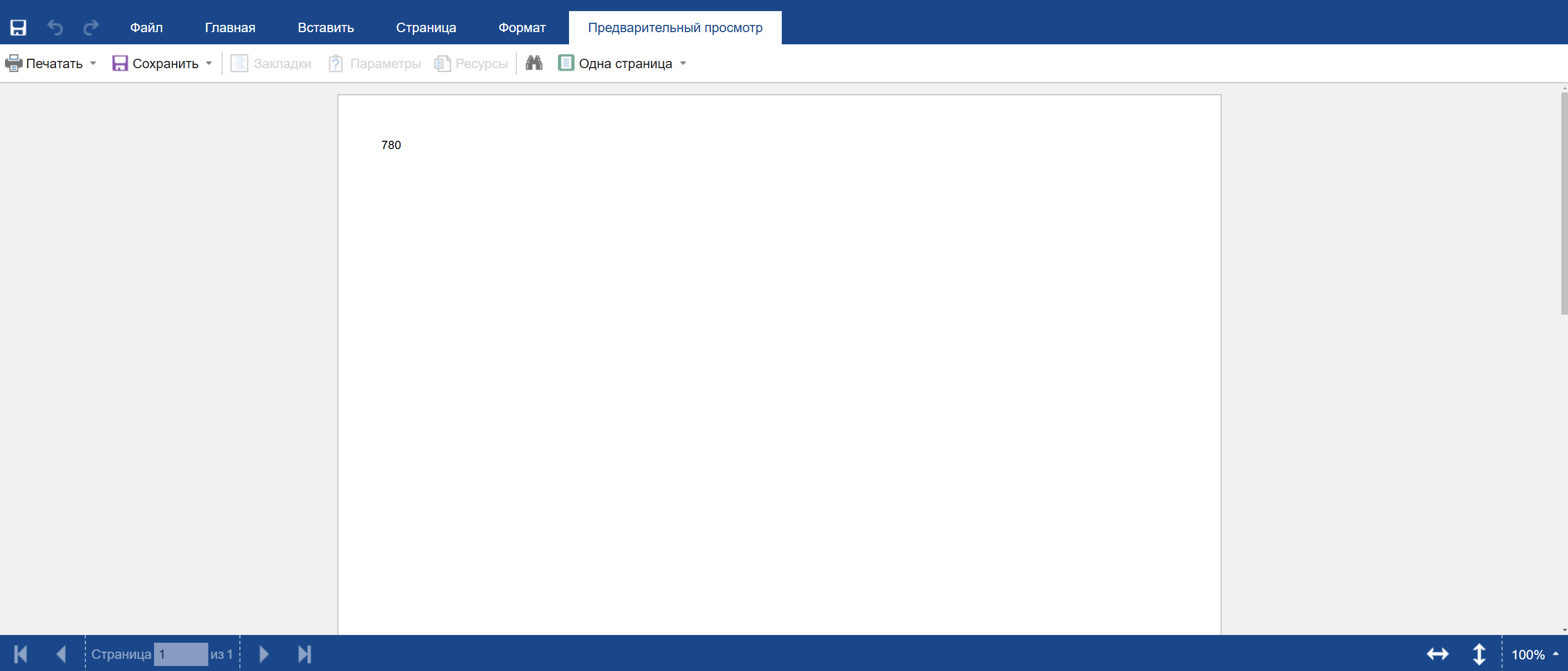Open the Файл menu
The image size is (1568, 671).
point(146,27)
